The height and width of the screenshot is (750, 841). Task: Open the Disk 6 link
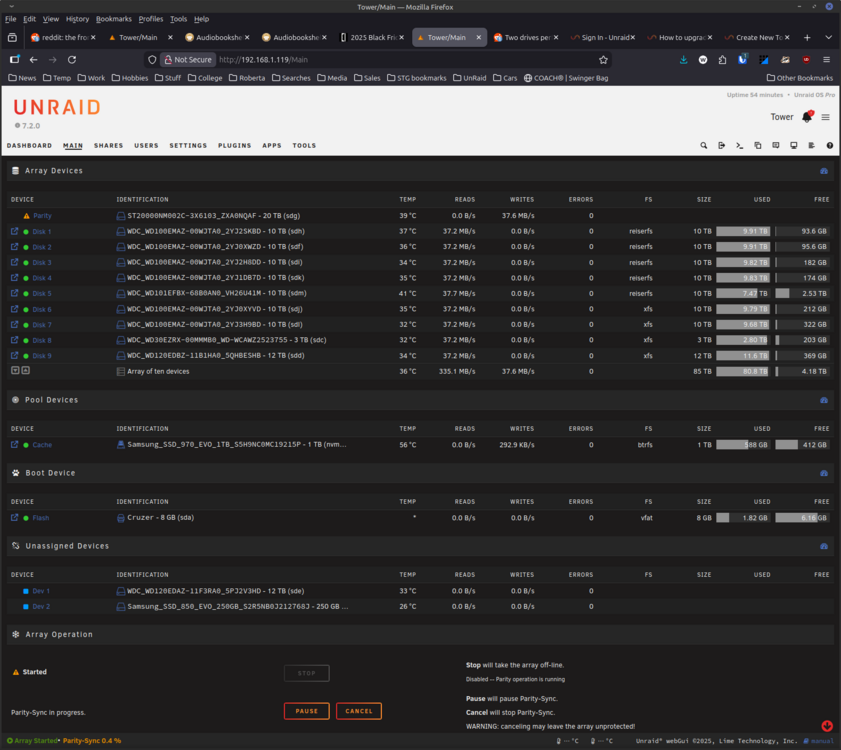[x=42, y=309]
